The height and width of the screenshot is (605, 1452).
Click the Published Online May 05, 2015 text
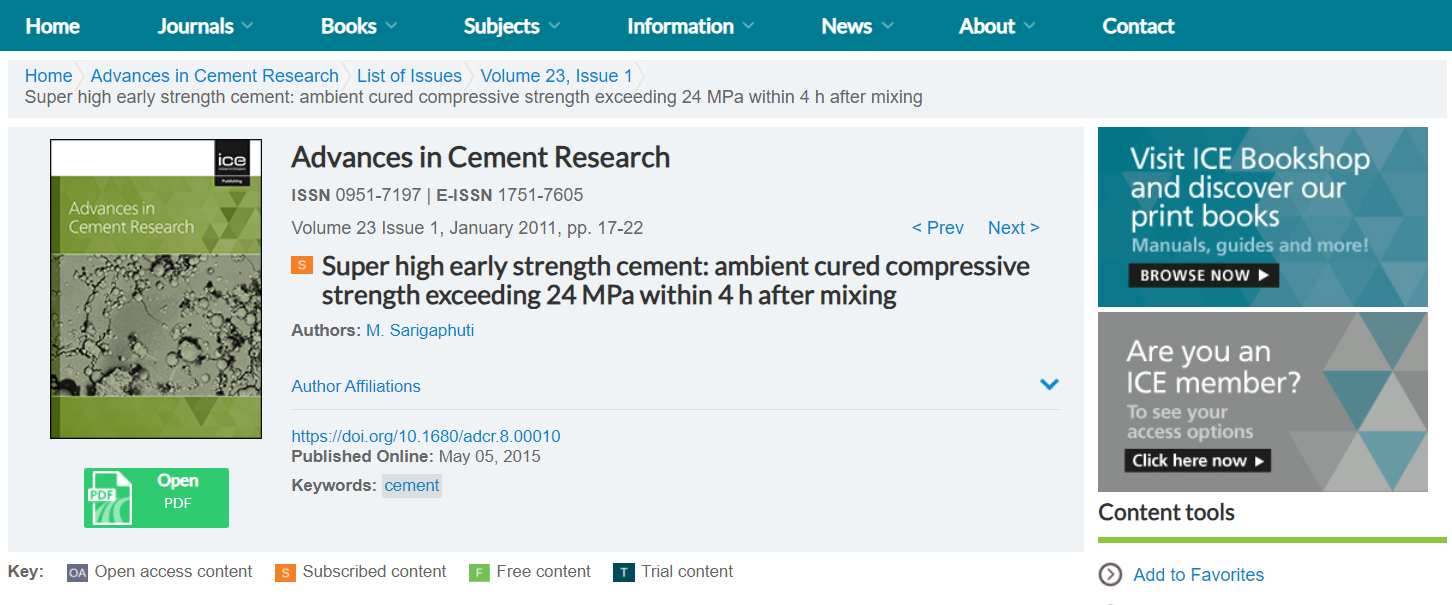point(416,456)
